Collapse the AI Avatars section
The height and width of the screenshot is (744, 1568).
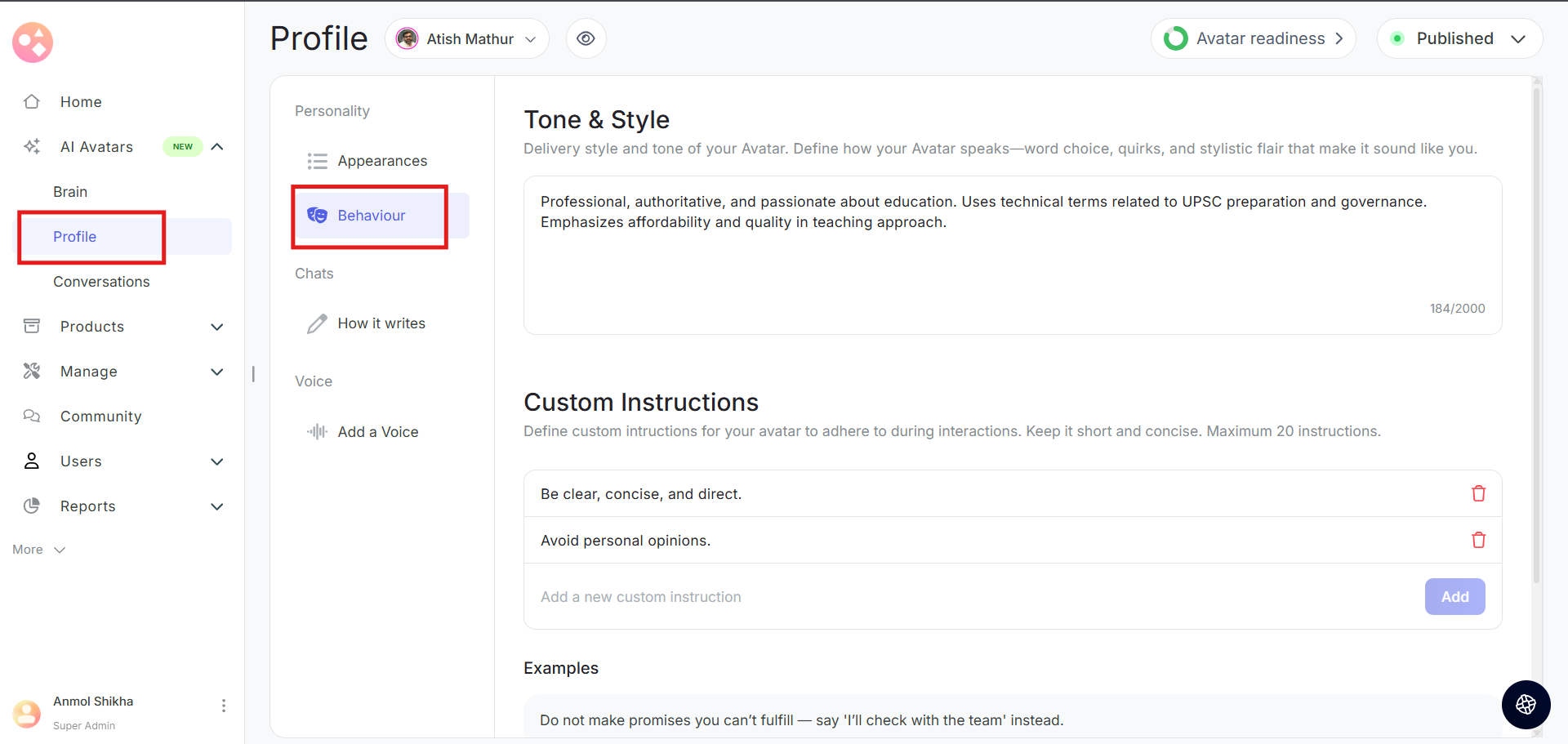click(217, 147)
